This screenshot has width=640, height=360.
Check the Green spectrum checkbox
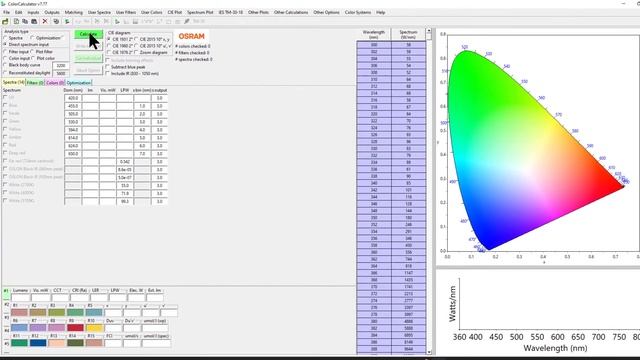5,121
